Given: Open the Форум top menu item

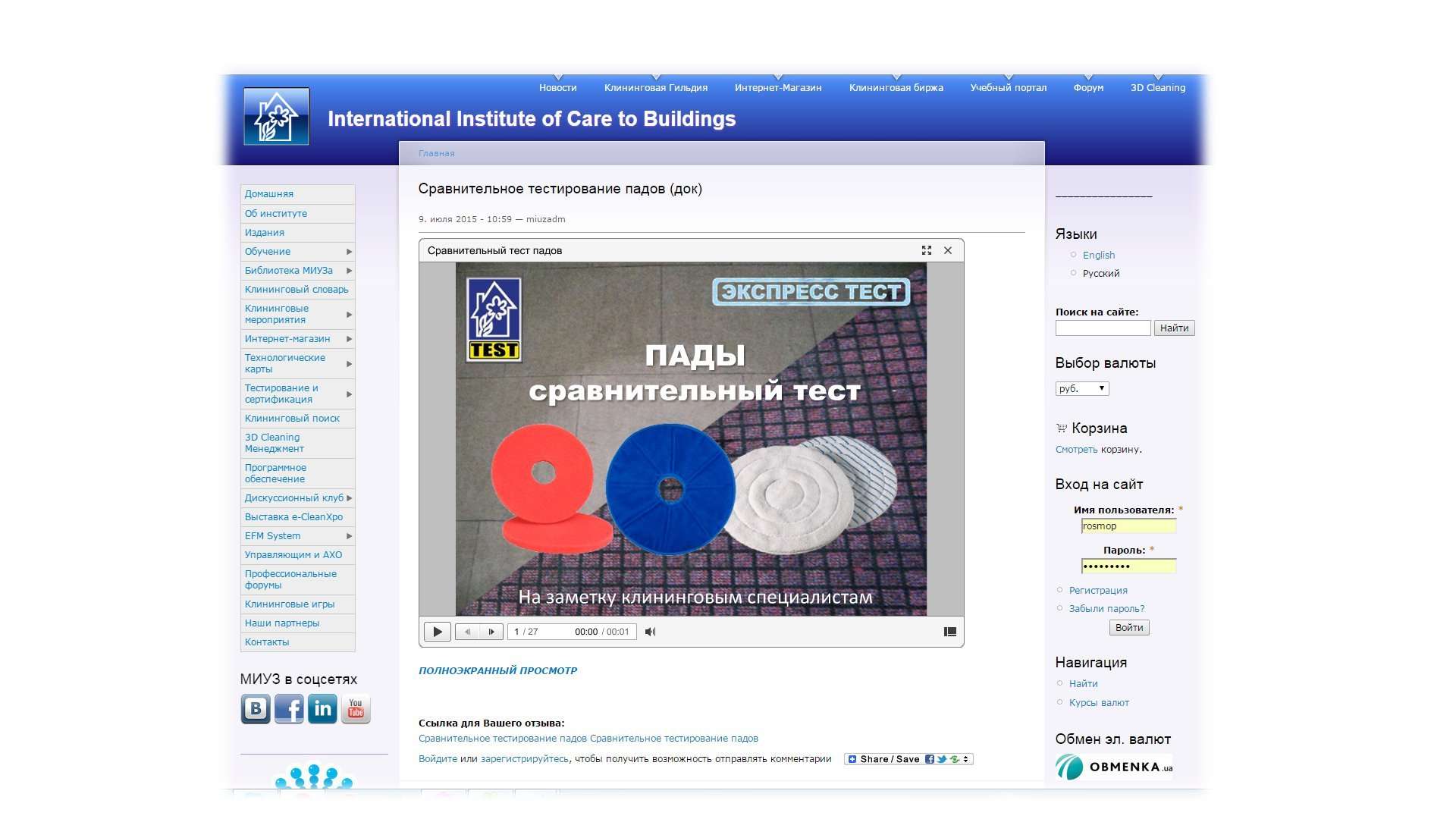Looking at the screenshot, I should (1088, 88).
